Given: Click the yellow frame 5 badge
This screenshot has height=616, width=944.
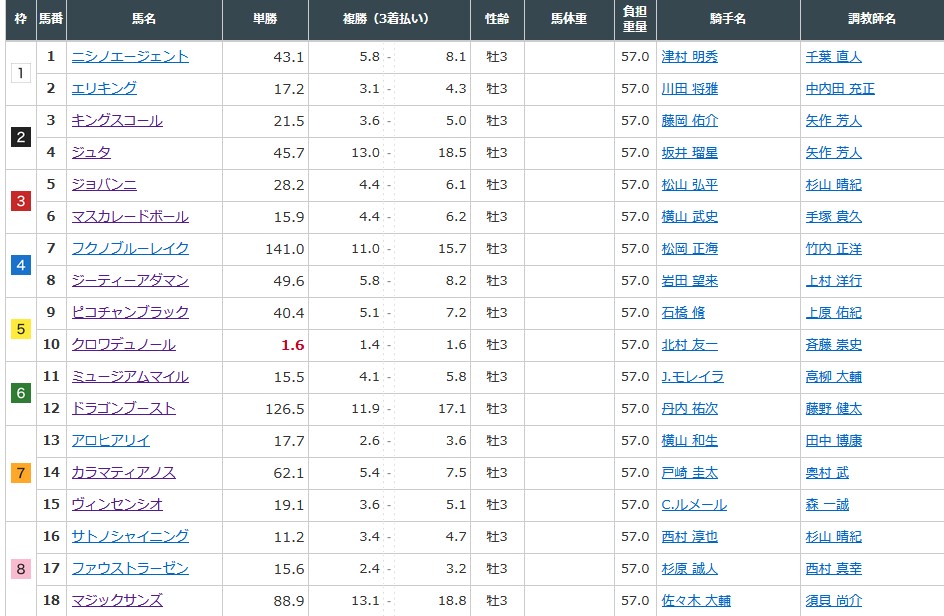Looking at the screenshot, I should (21, 329).
